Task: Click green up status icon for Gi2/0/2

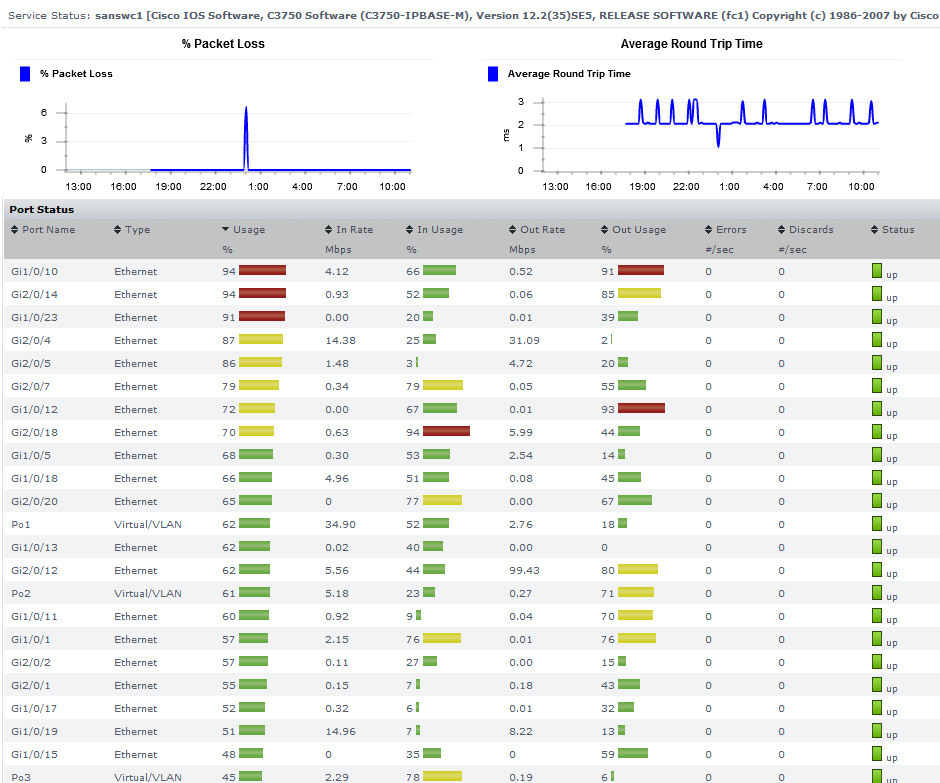Action: click(876, 661)
